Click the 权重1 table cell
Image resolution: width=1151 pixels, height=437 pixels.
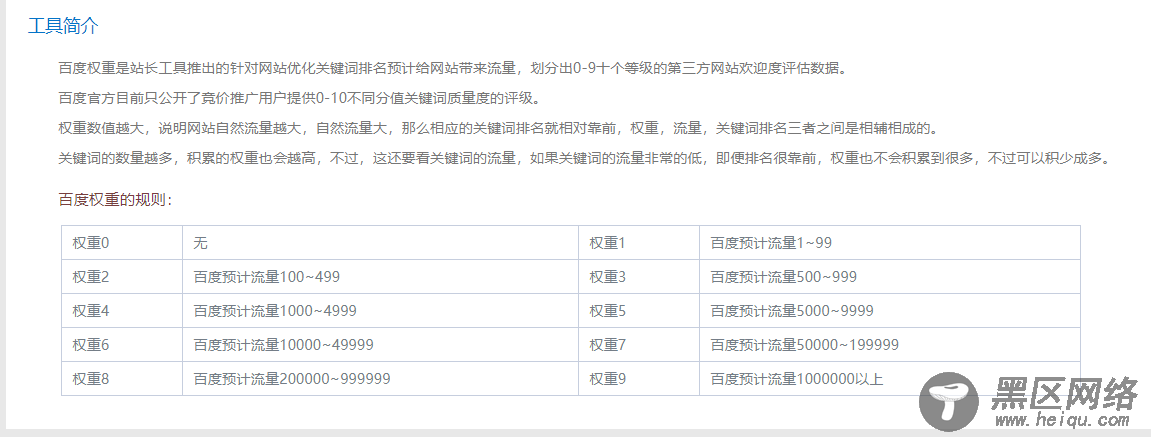(639, 242)
